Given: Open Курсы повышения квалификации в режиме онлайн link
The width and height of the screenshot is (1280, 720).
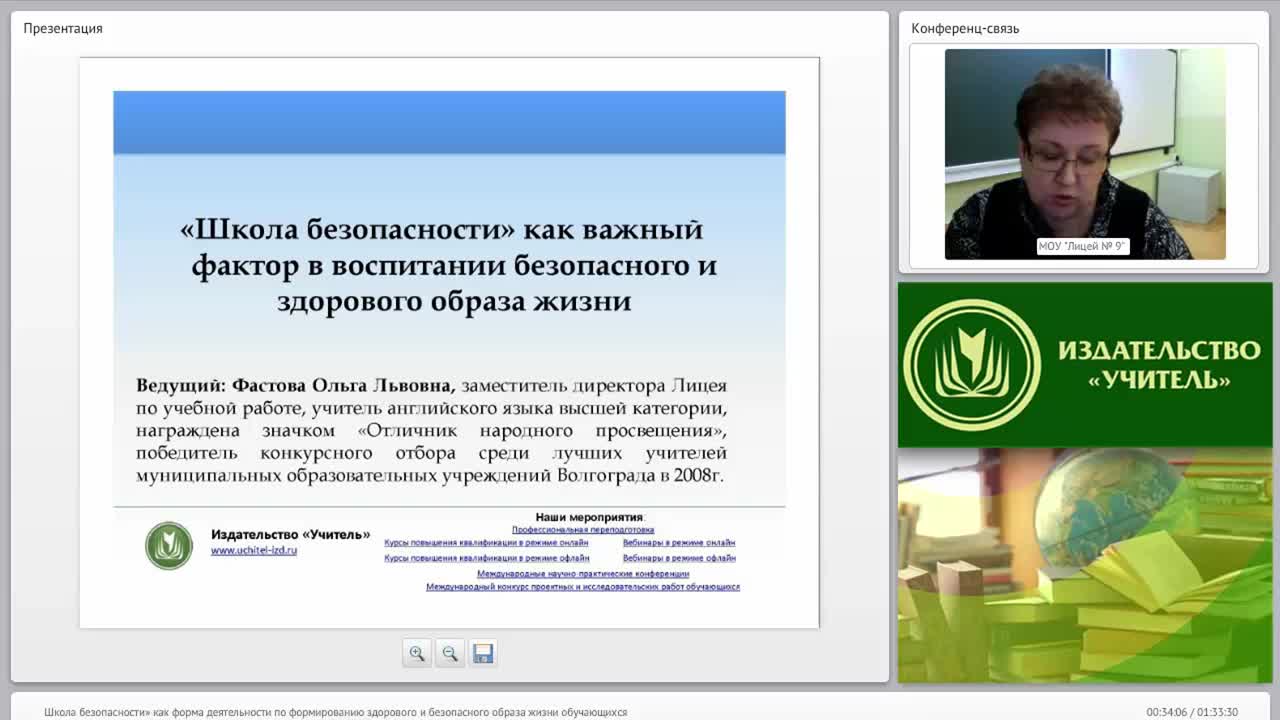Looking at the screenshot, I should tap(486, 543).
